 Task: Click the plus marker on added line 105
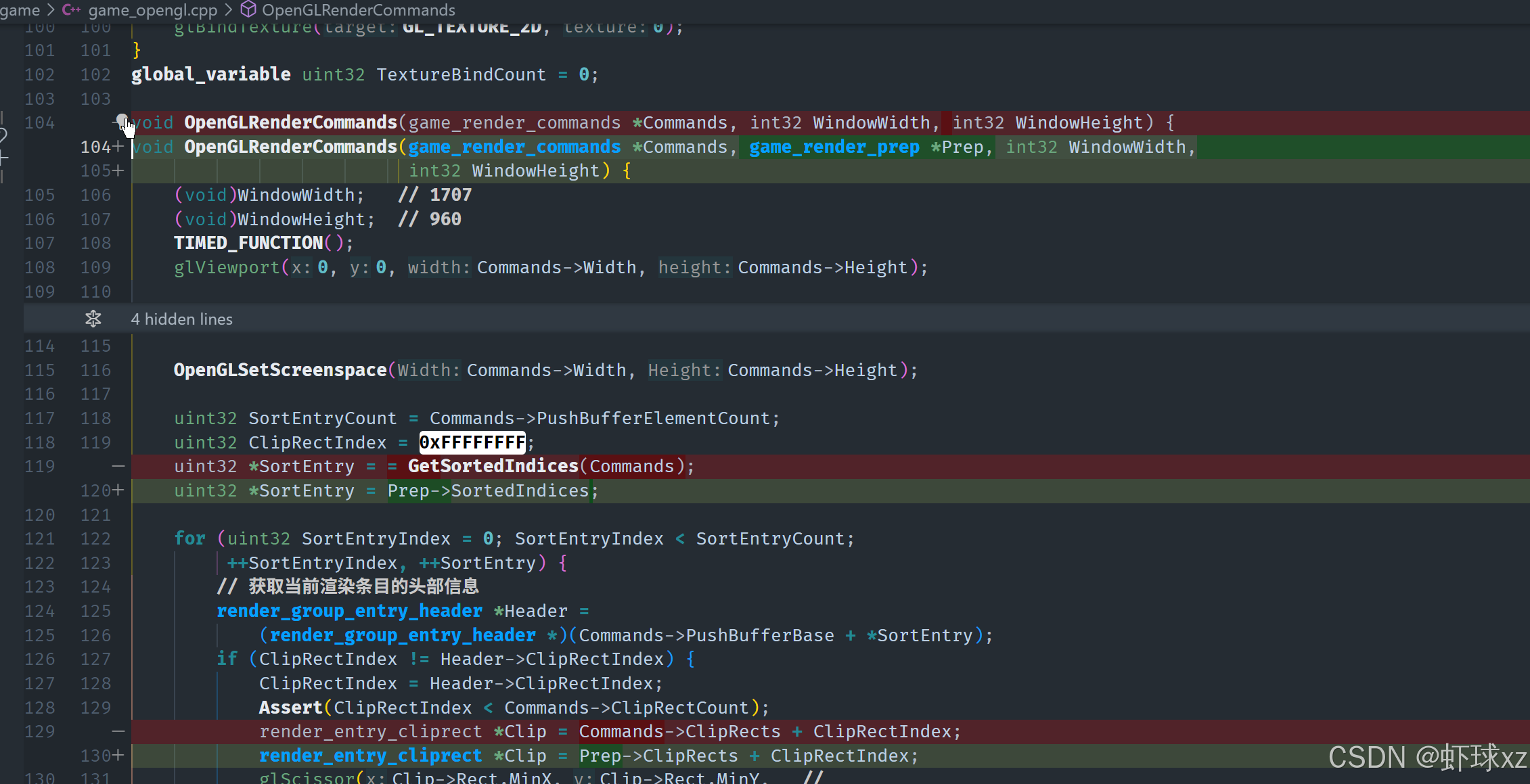click(118, 170)
